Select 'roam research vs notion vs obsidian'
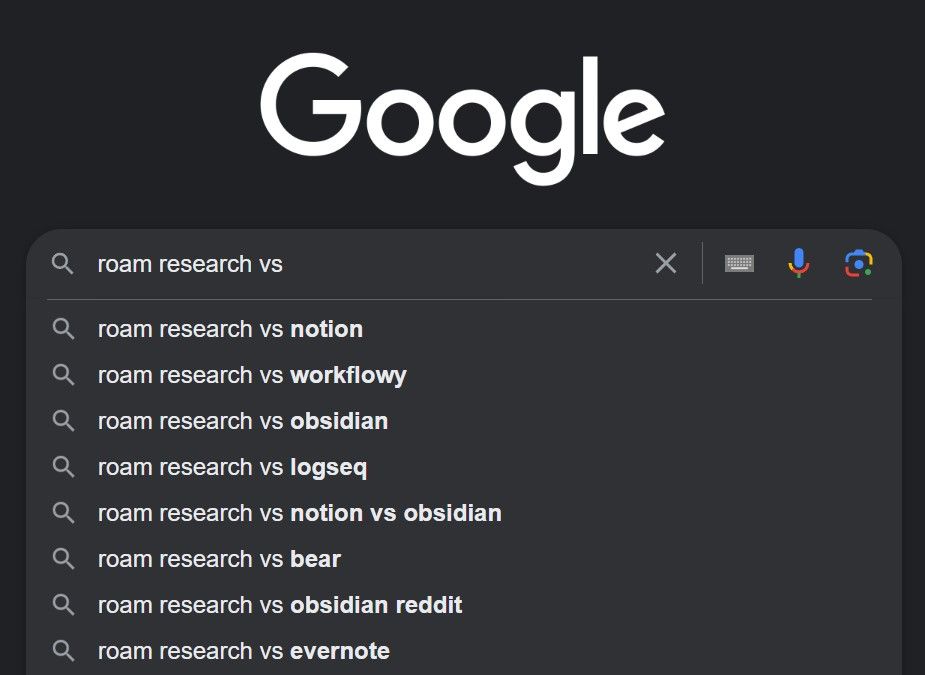 [297, 513]
